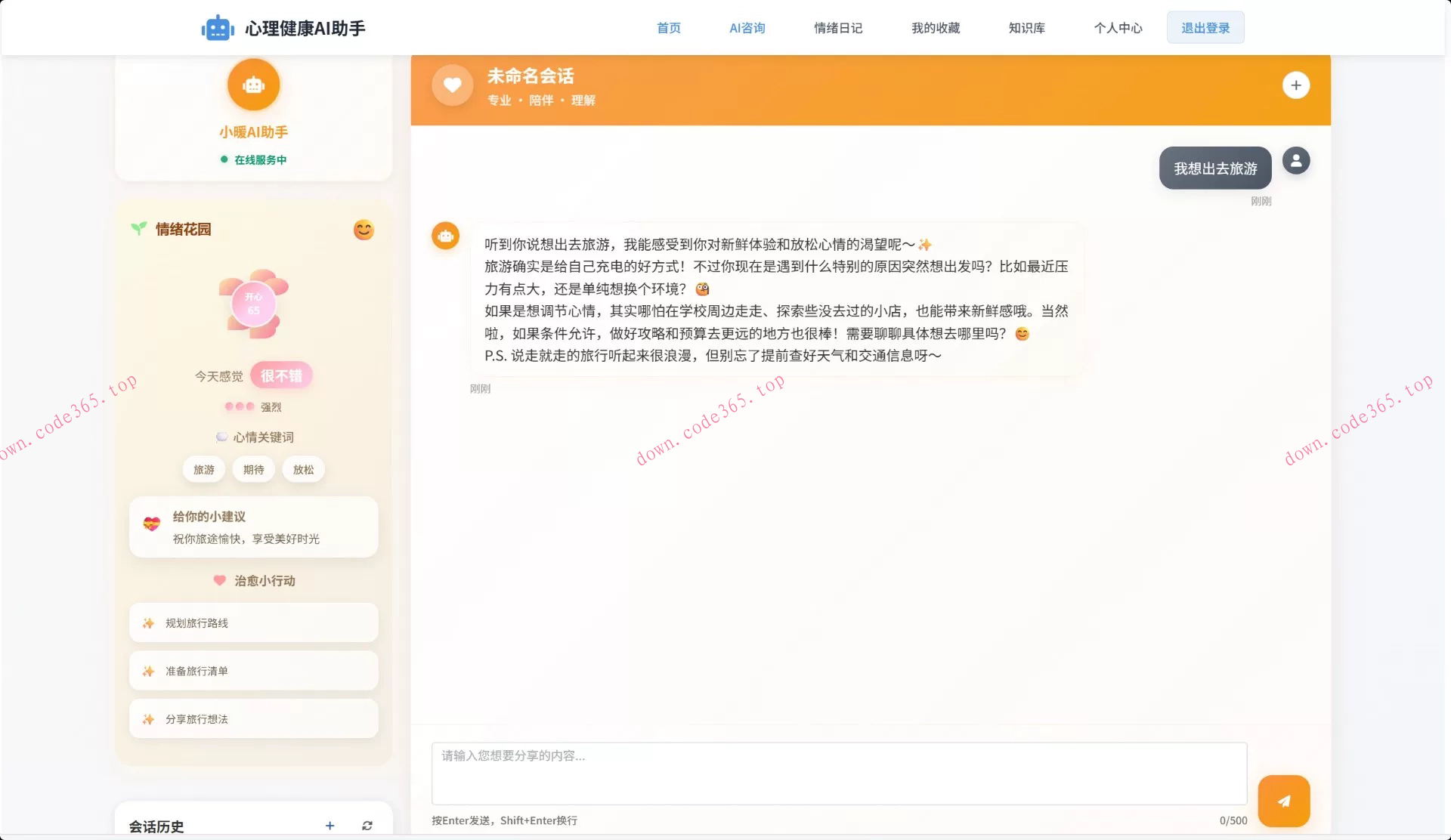1451x840 pixels.
Task: Click the message input field
Action: coord(839,774)
